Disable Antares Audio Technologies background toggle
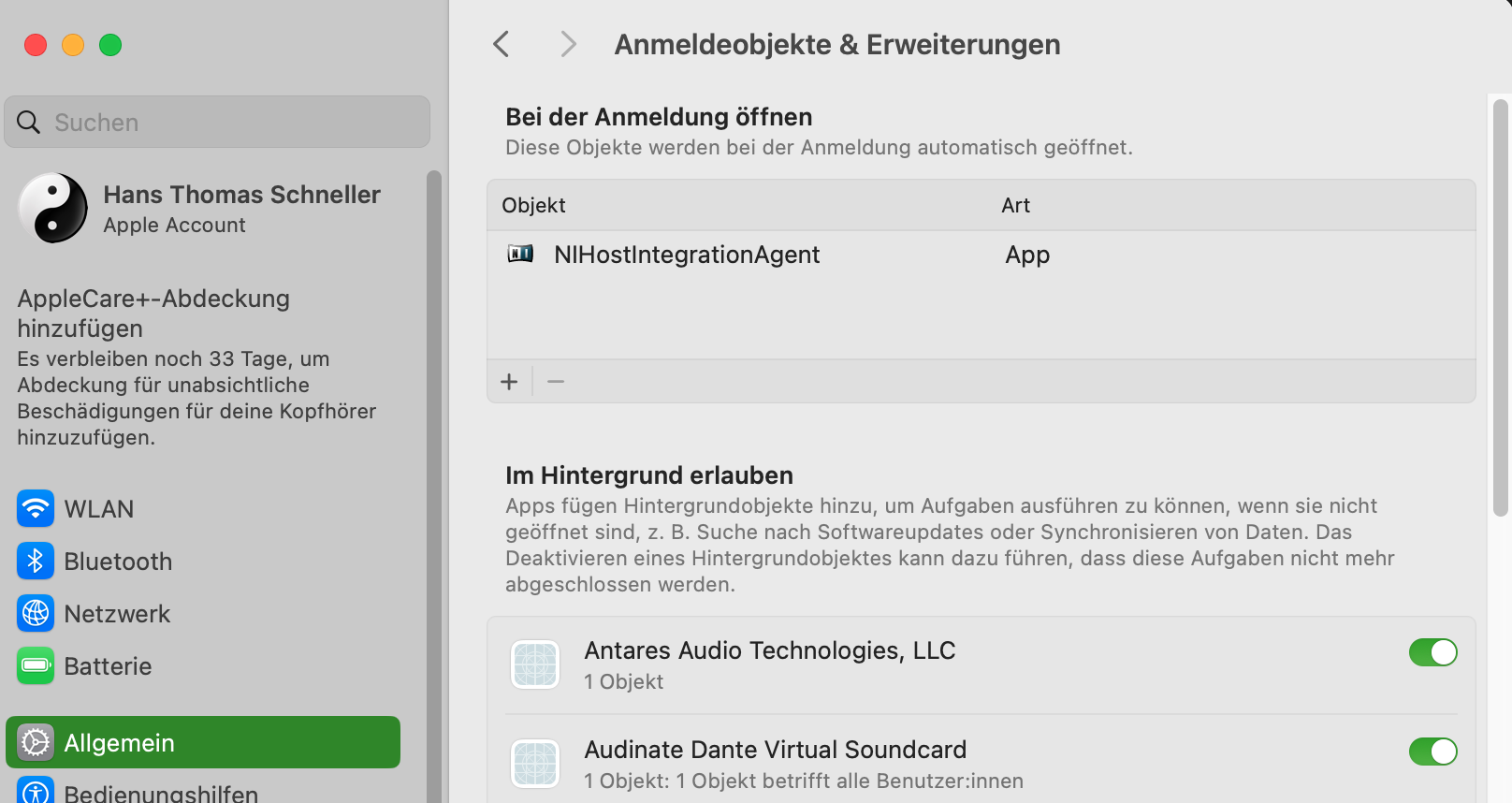 pyautogui.click(x=1433, y=652)
